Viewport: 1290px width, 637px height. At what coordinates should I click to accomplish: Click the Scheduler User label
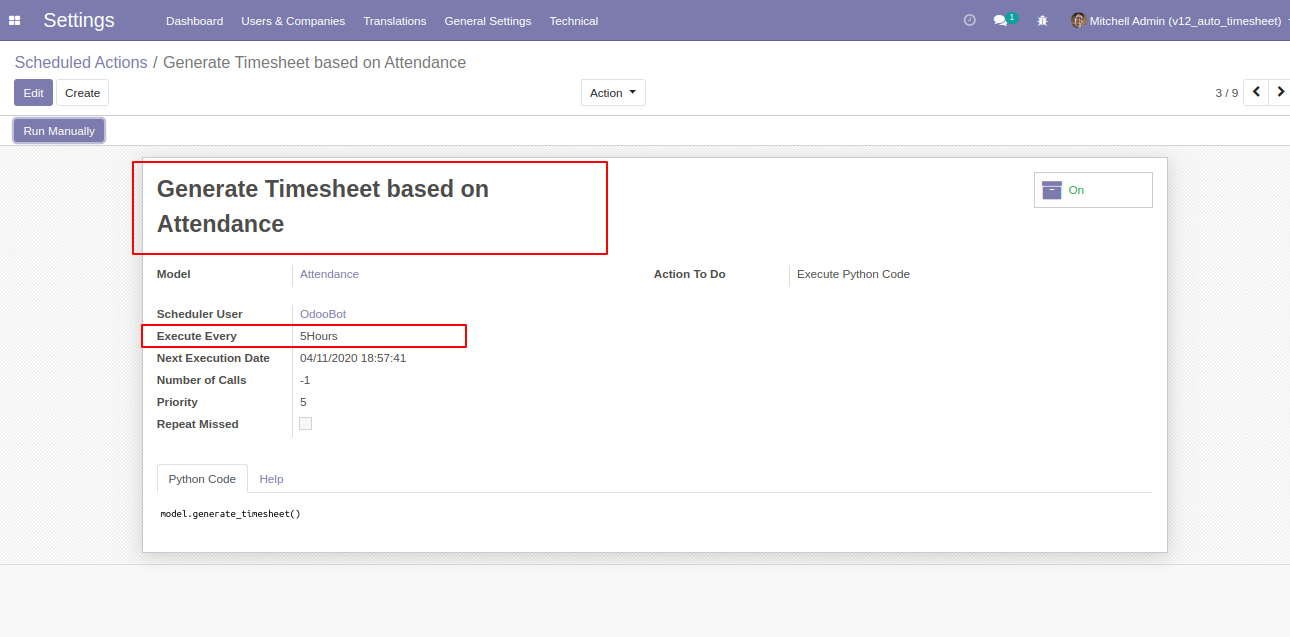pyautogui.click(x=200, y=314)
